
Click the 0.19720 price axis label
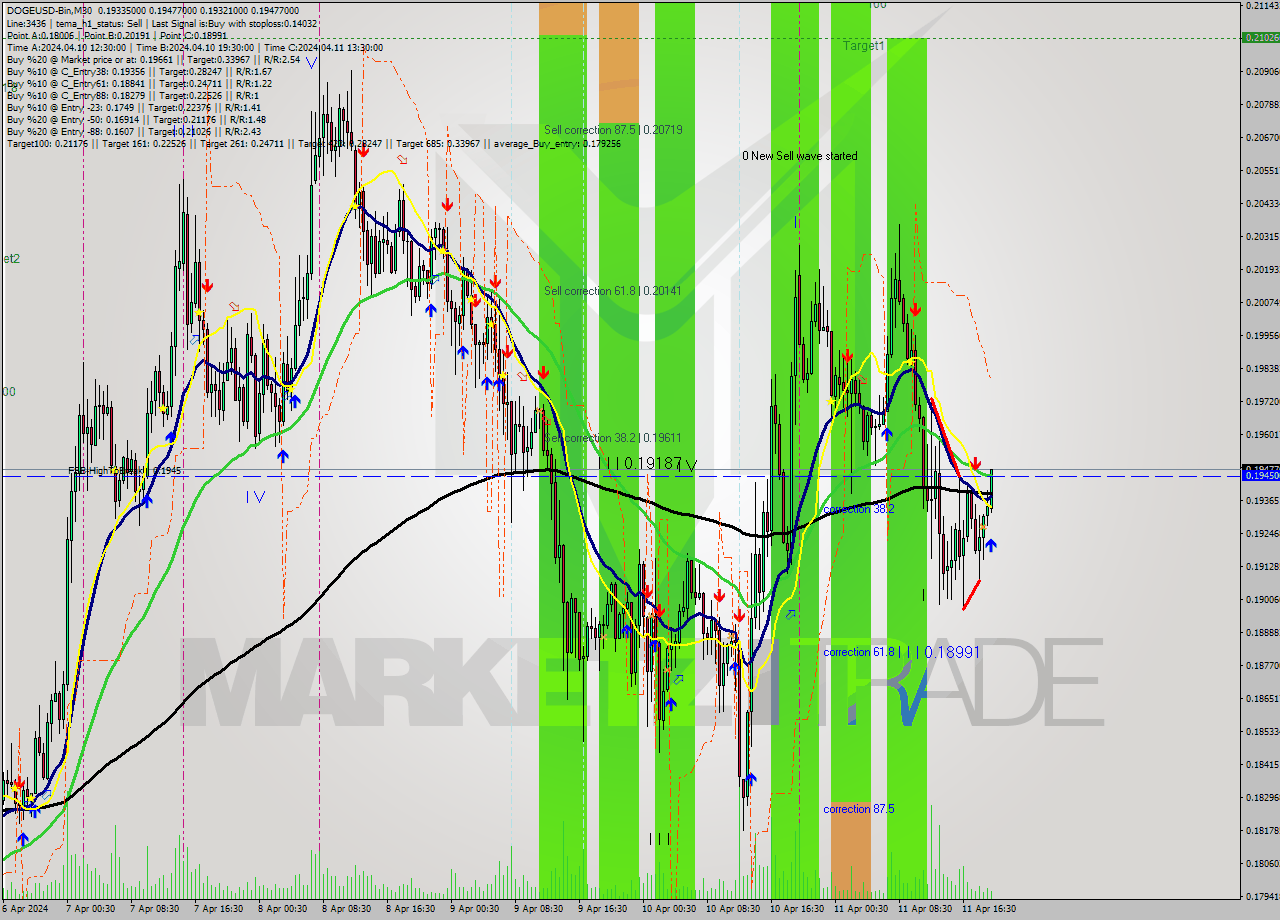pyautogui.click(x=1262, y=402)
